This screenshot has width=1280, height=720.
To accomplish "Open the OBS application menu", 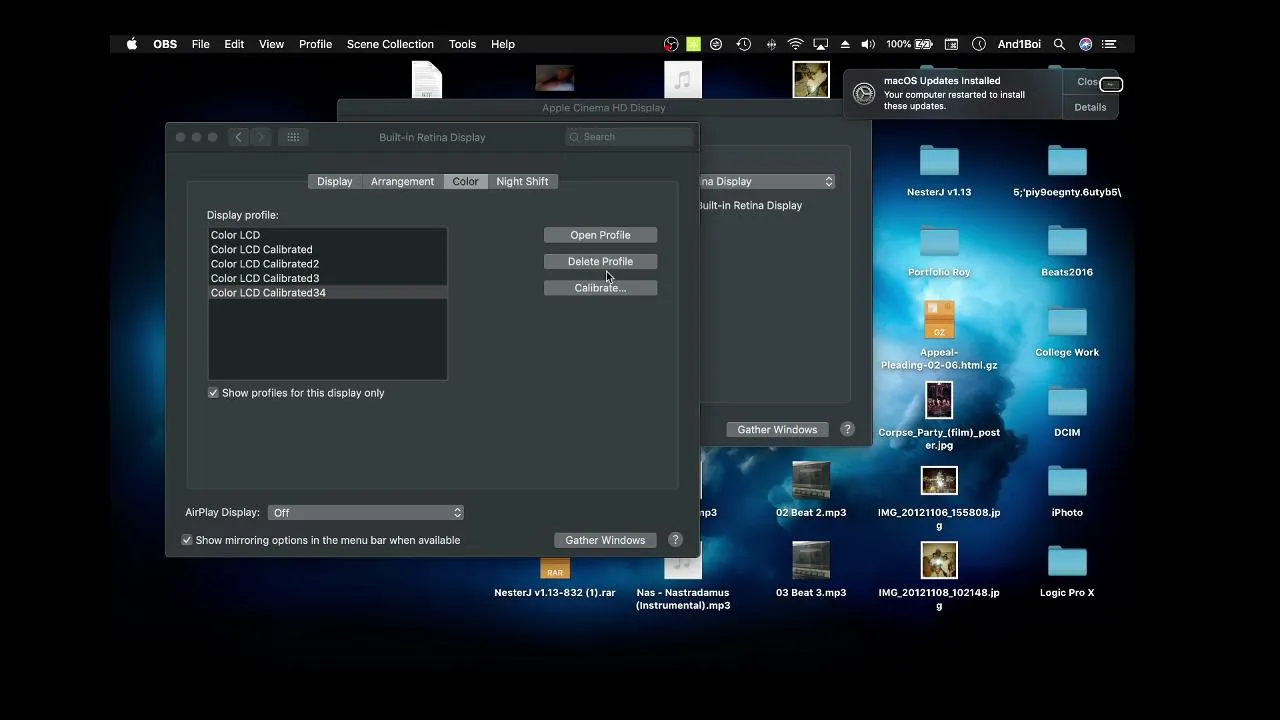I will coord(165,44).
